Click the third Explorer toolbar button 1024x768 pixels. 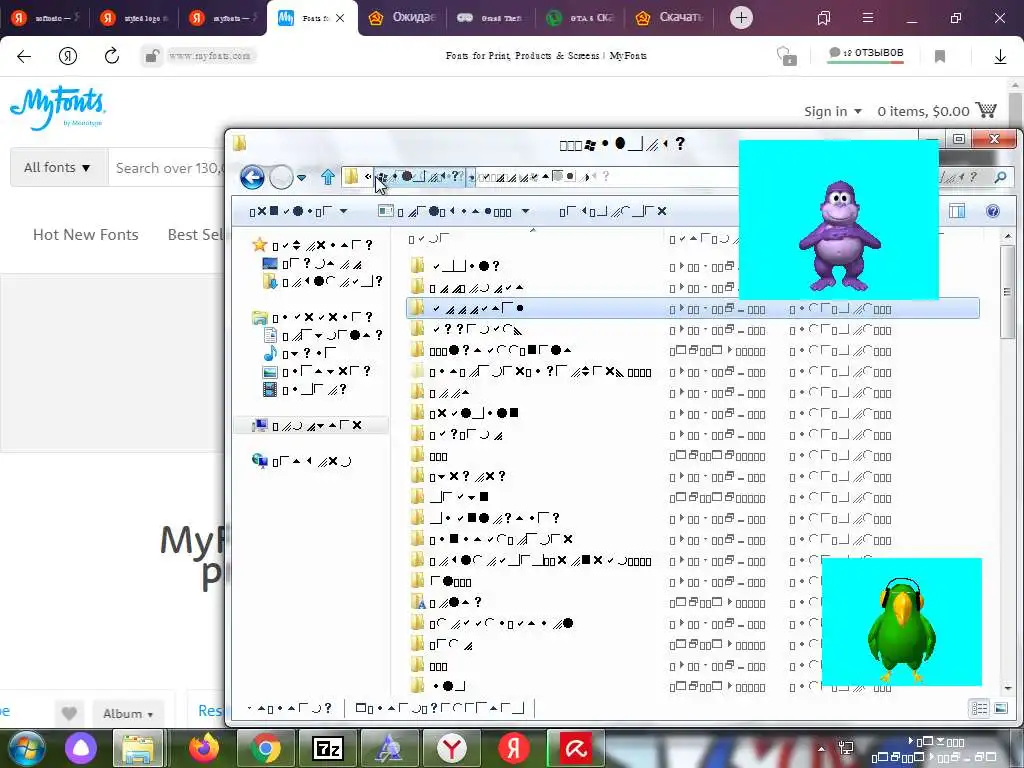(x=613, y=211)
